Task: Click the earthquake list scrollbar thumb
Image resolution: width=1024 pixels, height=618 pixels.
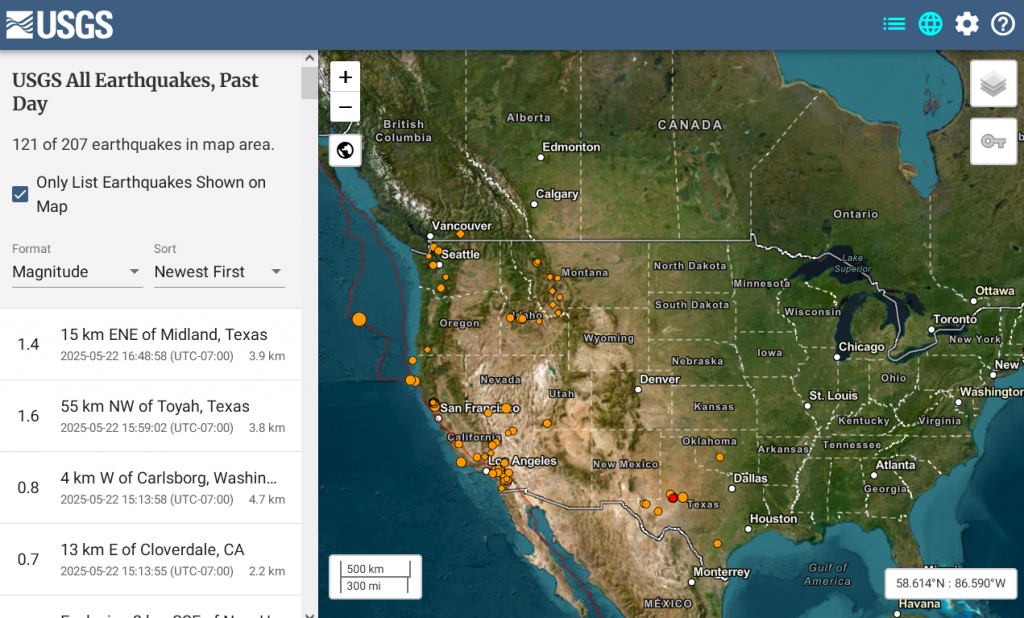Action: coord(310,83)
